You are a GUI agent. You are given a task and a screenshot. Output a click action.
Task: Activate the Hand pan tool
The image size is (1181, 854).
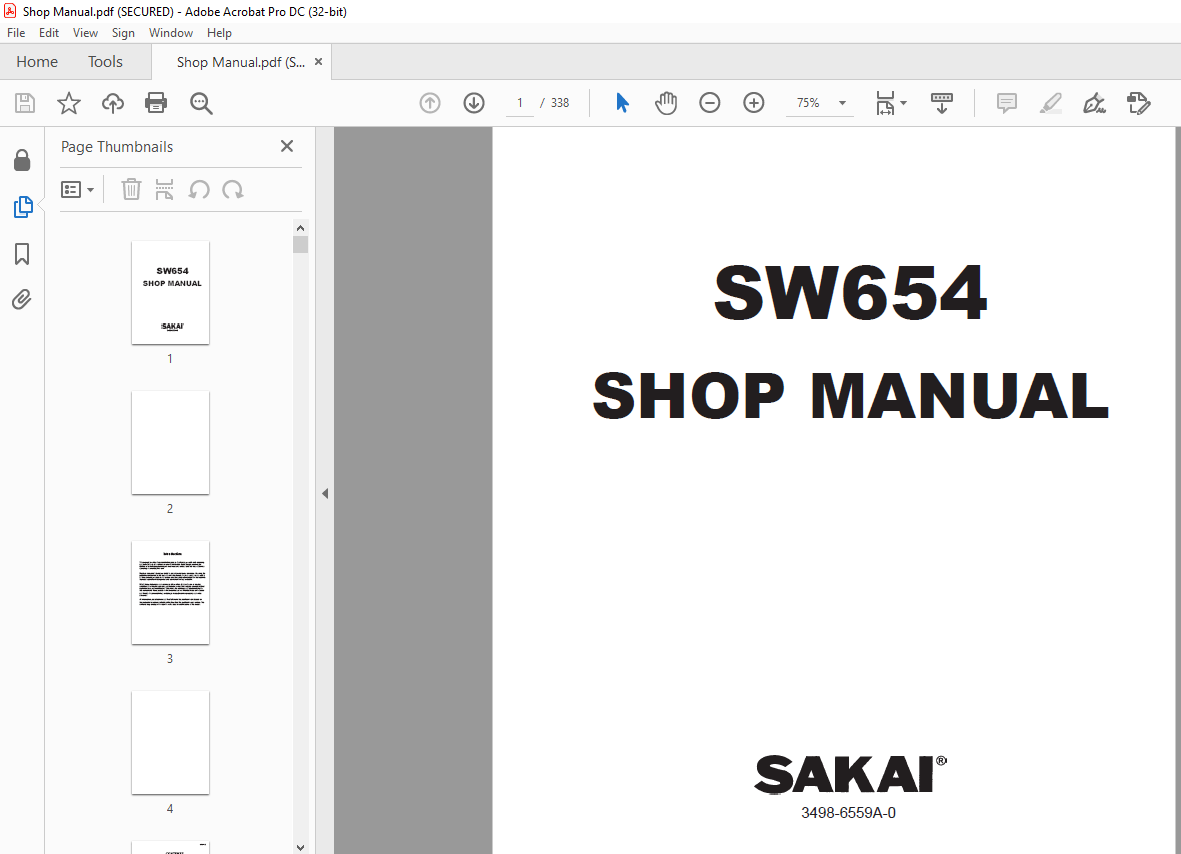point(666,103)
